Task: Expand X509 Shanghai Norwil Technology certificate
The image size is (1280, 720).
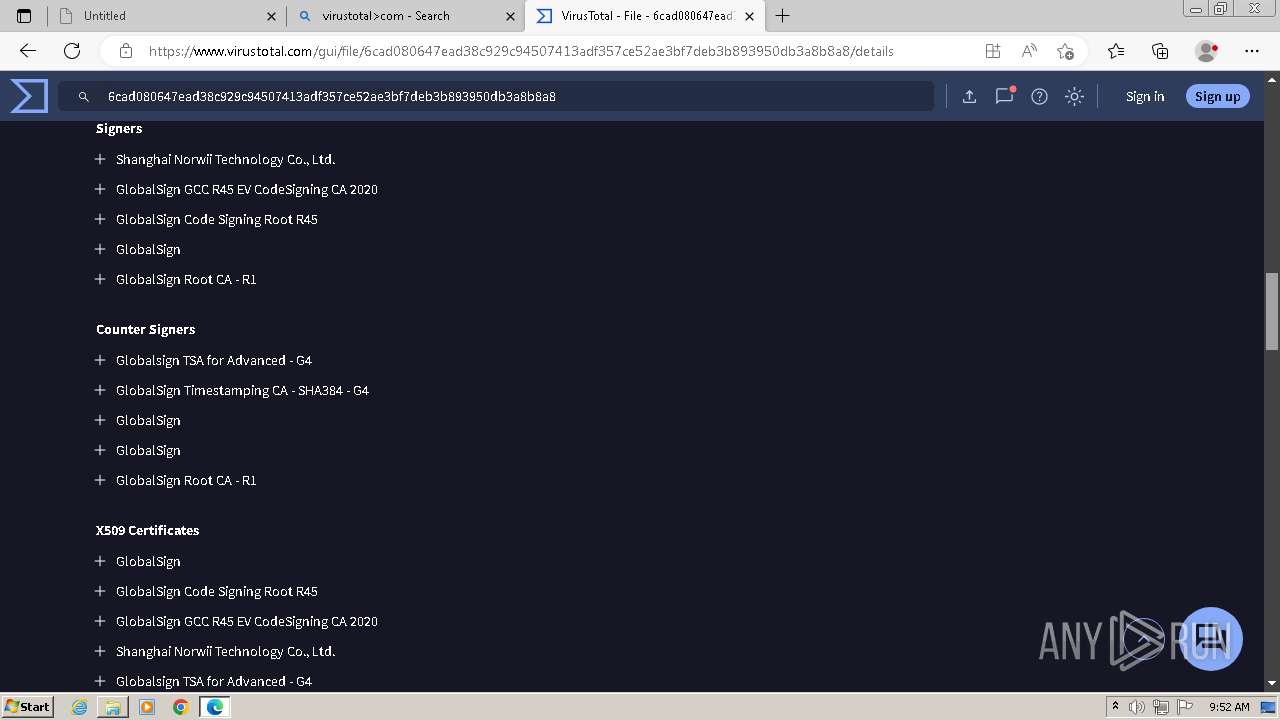Action: [100, 651]
